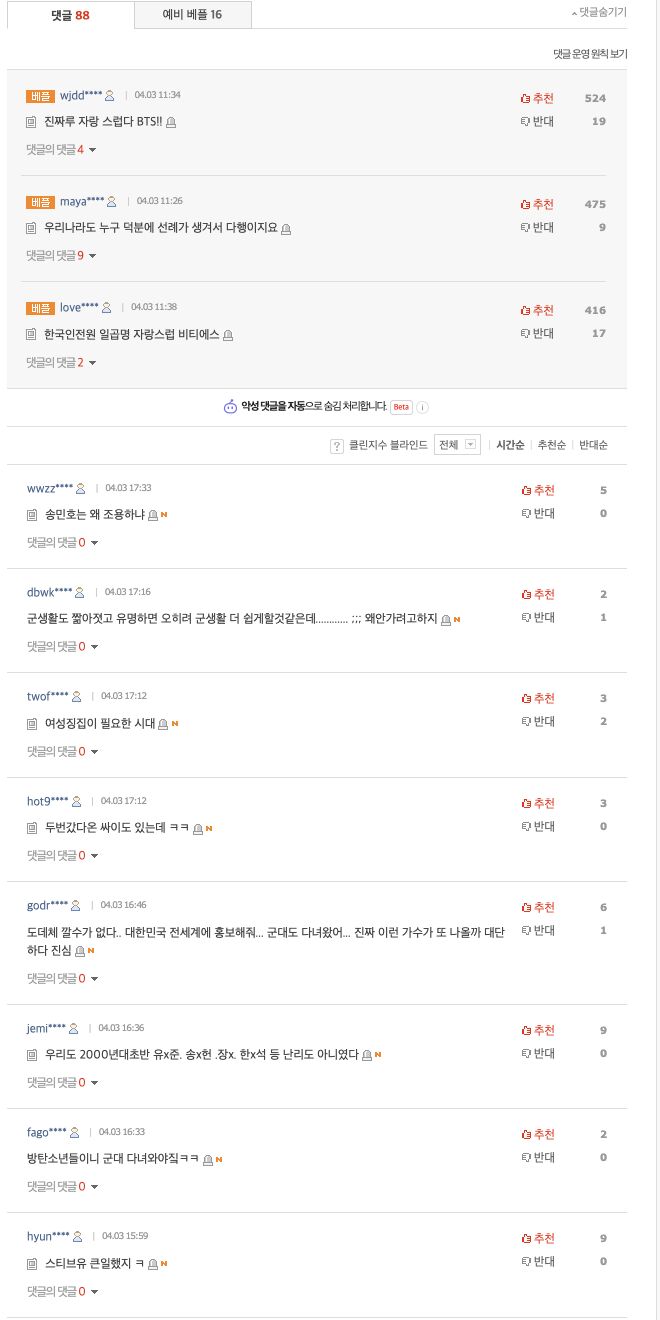
Task: Expand the 9 replies under maya's comment
Action: point(61,256)
